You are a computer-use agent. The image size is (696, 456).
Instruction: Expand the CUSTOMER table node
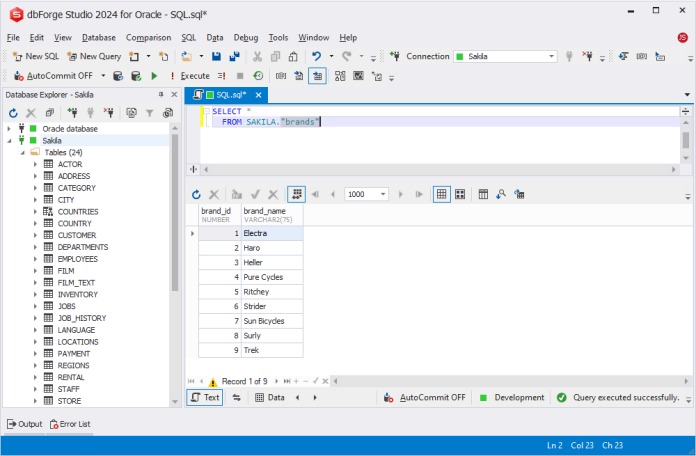click(35, 235)
